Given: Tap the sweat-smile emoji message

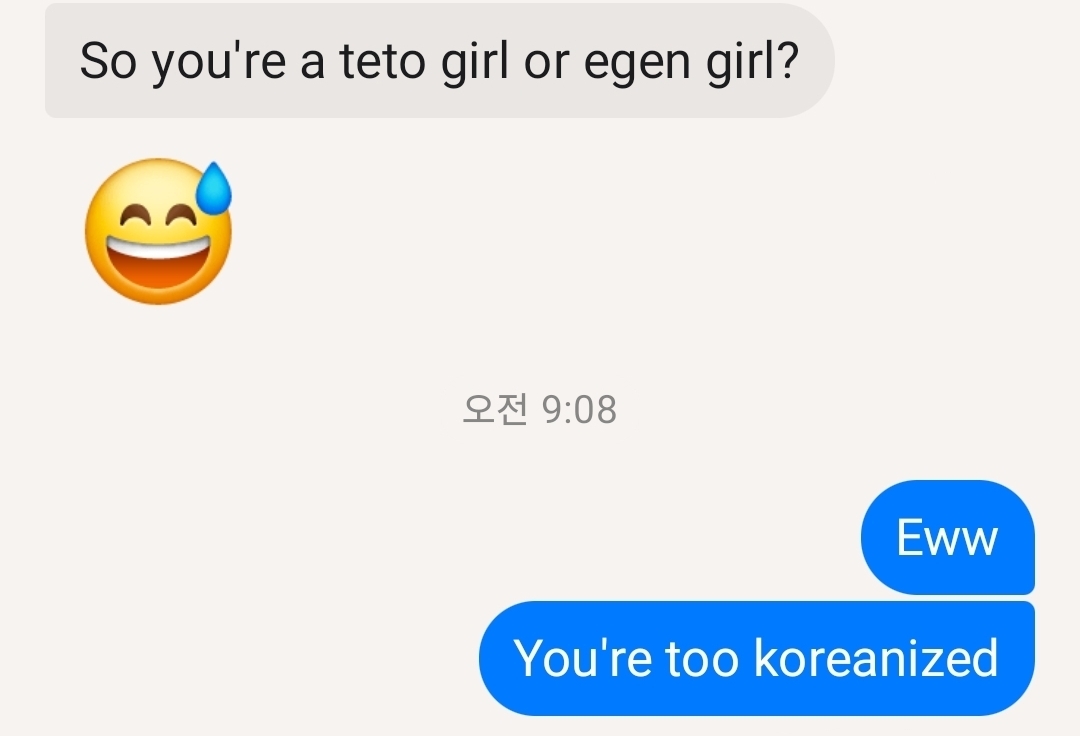Looking at the screenshot, I should 158,231.
